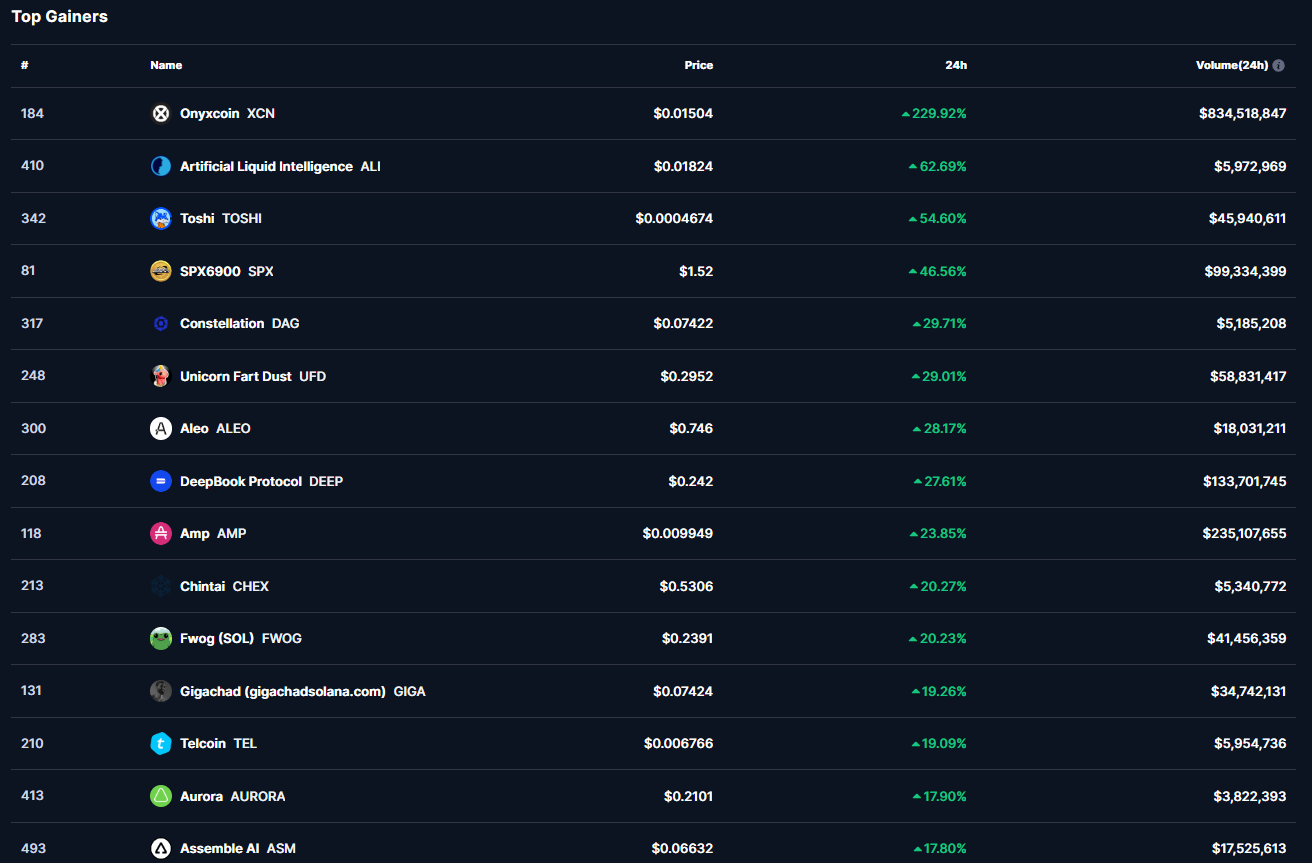1312x863 pixels.
Task: Sort table by Price column header
Action: point(698,65)
